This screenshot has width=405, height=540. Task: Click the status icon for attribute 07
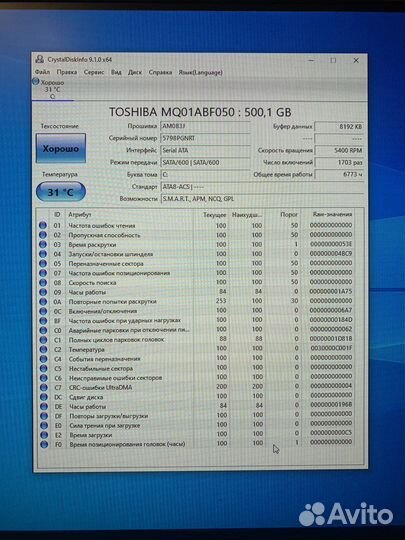click(43, 273)
